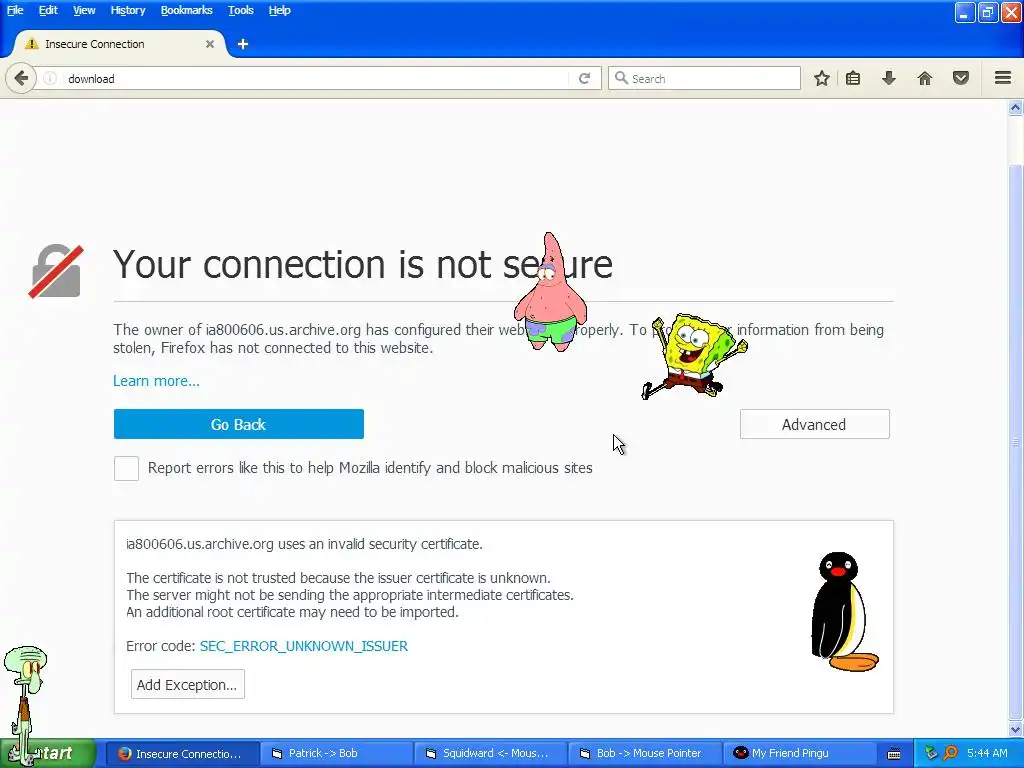Open the View menu
The height and width of the screenshot is (768, 1024).
84,10
